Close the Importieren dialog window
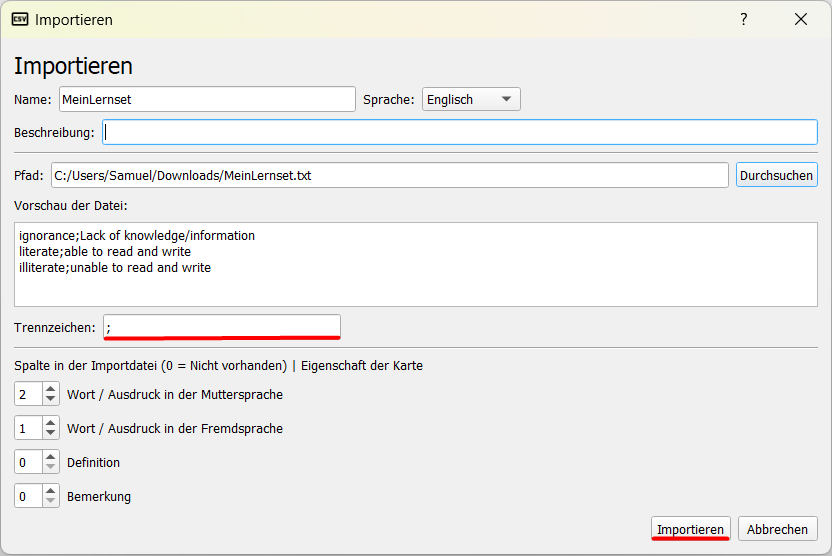This screenshot has width=832, height=556. 800,19
